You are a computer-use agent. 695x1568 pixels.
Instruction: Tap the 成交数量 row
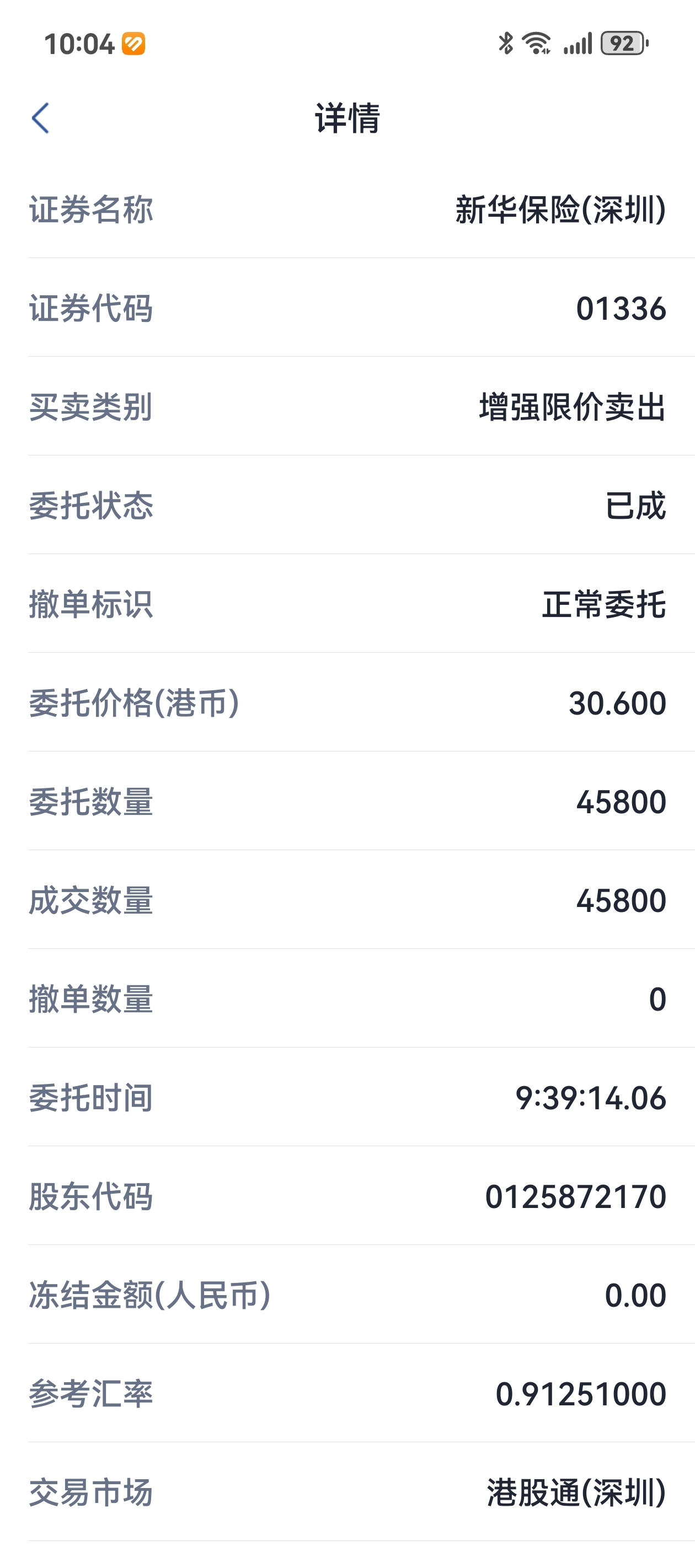pyautogui.click(x=347, y=900)
